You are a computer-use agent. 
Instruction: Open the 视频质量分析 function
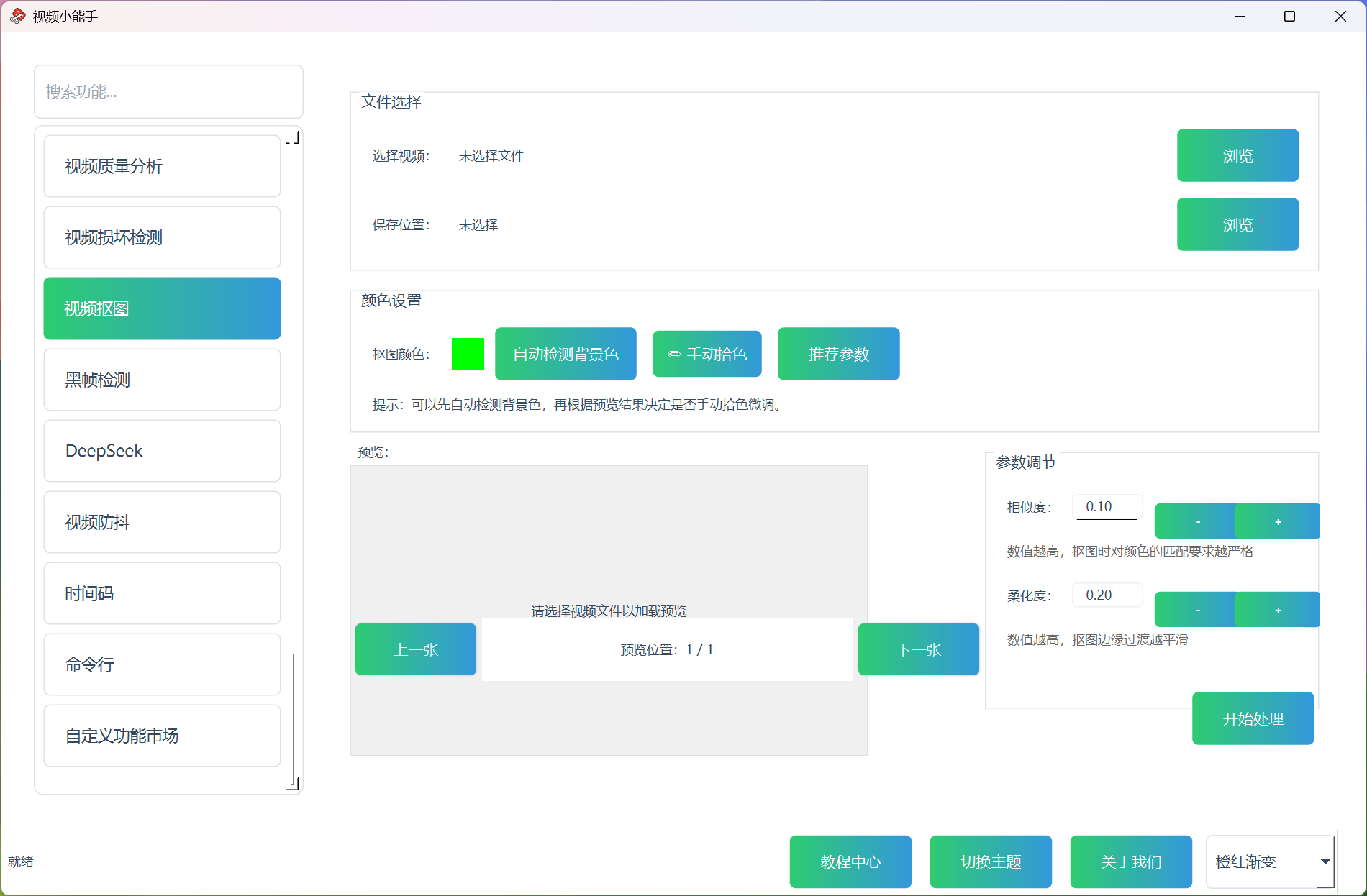(x=162, y=166)
